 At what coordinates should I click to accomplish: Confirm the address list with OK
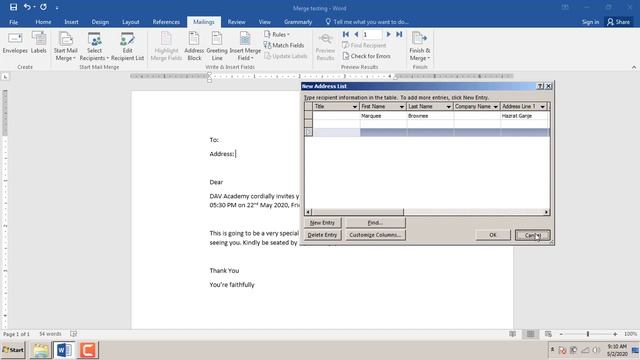pyautogui.click(x=493, y=235)
